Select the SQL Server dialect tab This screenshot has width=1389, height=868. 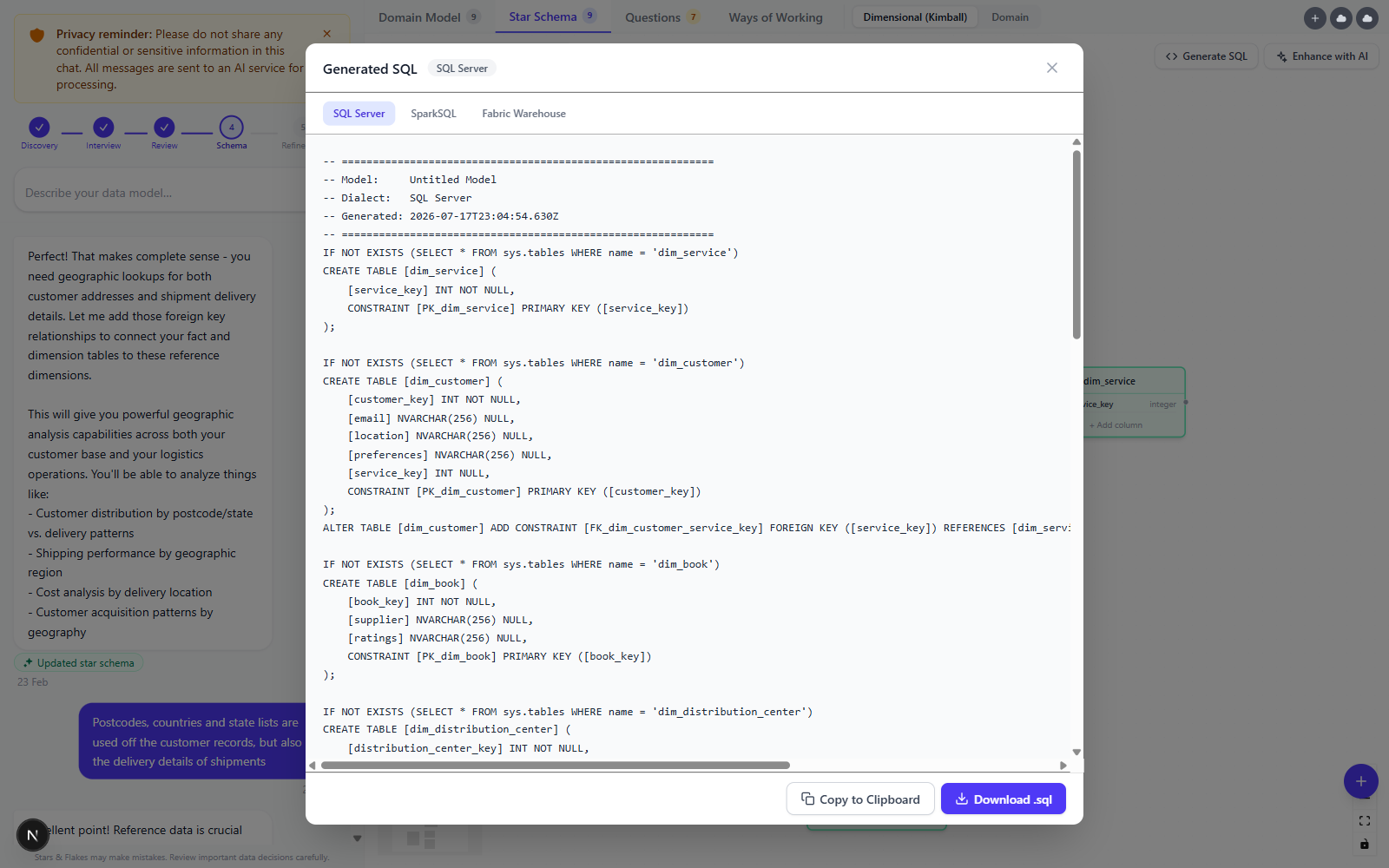tap(359, 114)
